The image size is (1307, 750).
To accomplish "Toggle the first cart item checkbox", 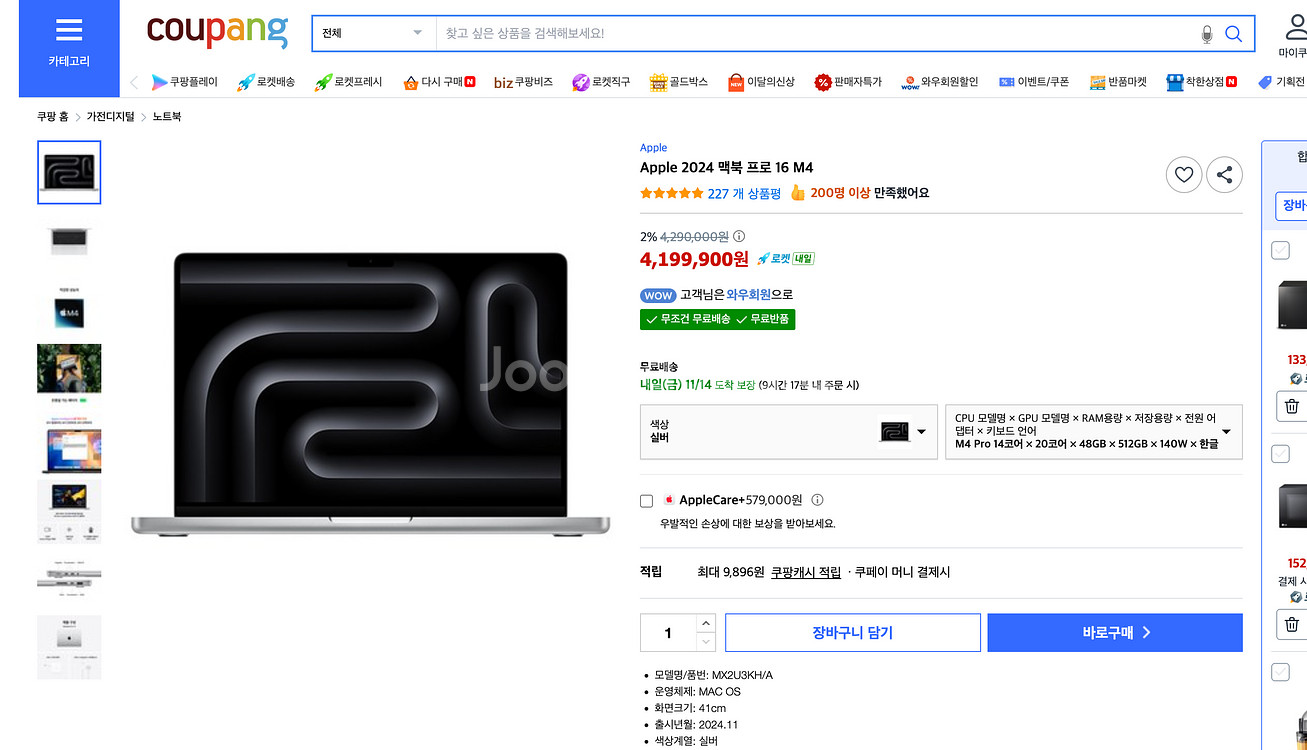I will [x=1280, y=250].
